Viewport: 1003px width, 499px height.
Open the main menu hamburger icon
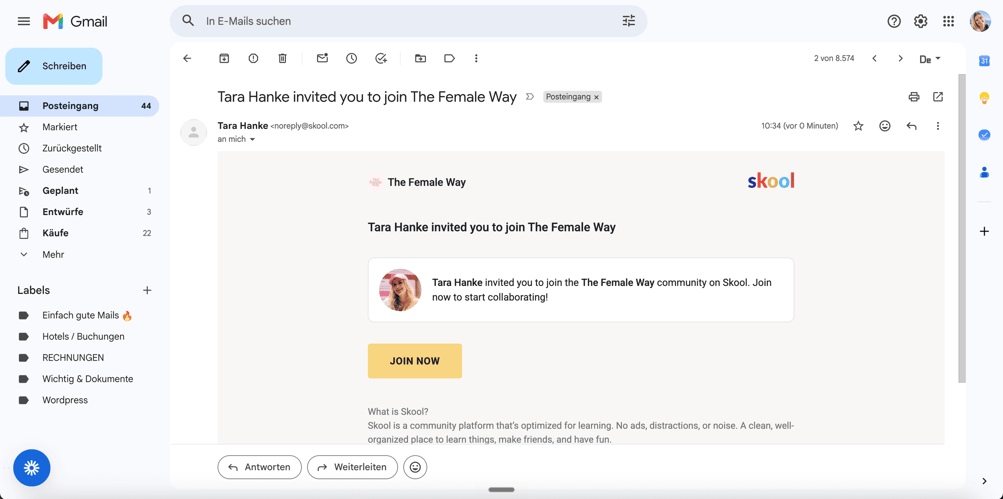click(24, 21)
